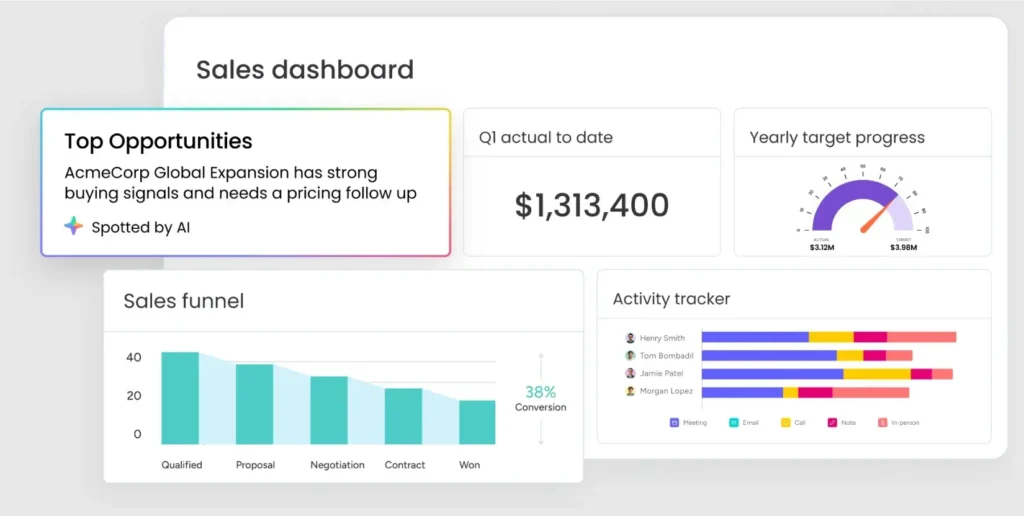Select the Qualified funnel bar
Image resolution: width=1024 pixels, height=516 pixels.
click(x=180, y=398)
